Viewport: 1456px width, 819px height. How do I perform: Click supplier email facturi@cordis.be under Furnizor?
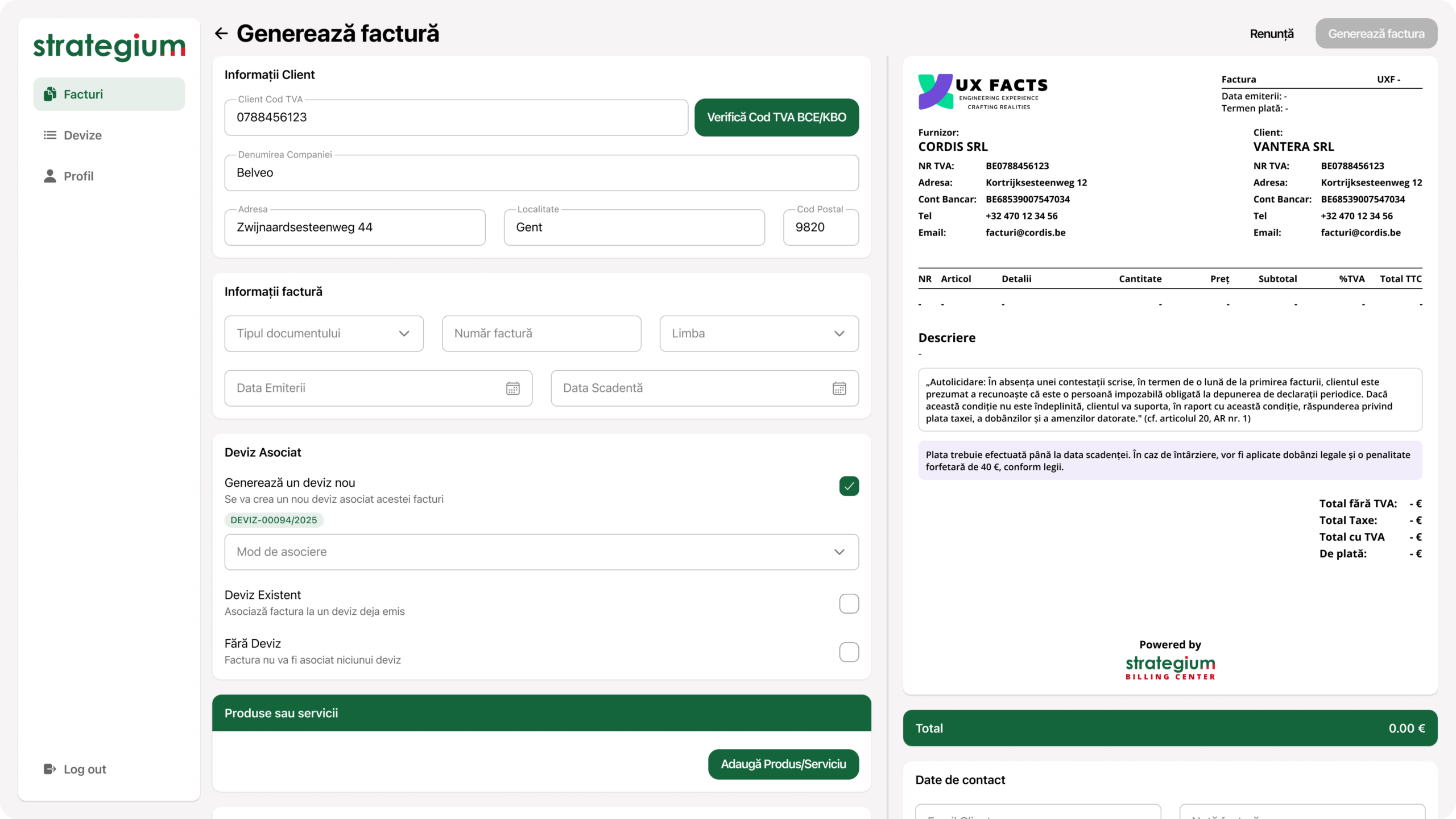(1025, 233)
